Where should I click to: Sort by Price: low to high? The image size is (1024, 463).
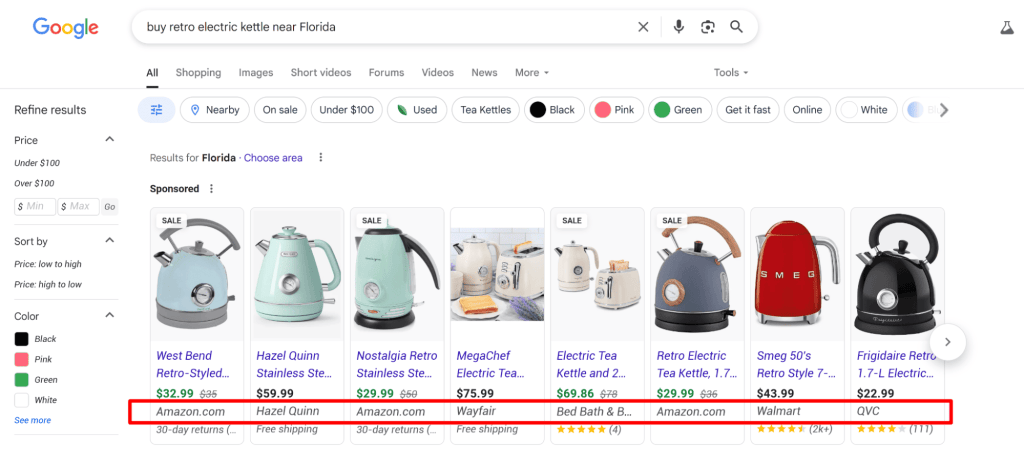pyautogui.click(x=48, y=264)
